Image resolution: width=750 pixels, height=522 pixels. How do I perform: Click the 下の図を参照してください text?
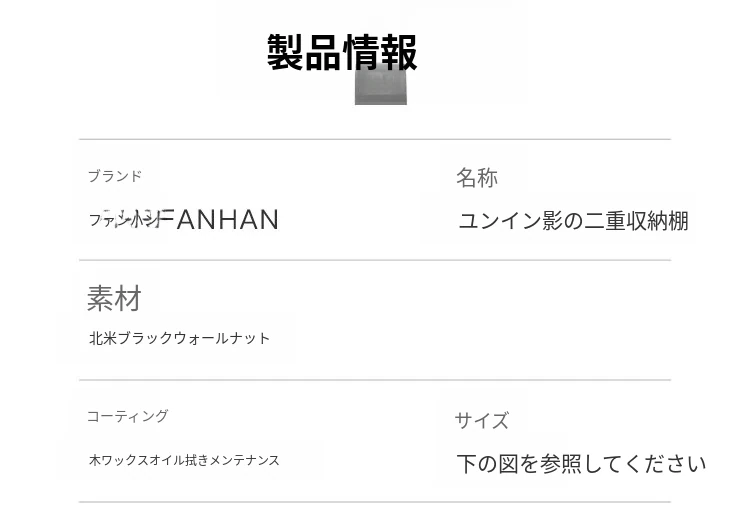[x=581, y=464]
